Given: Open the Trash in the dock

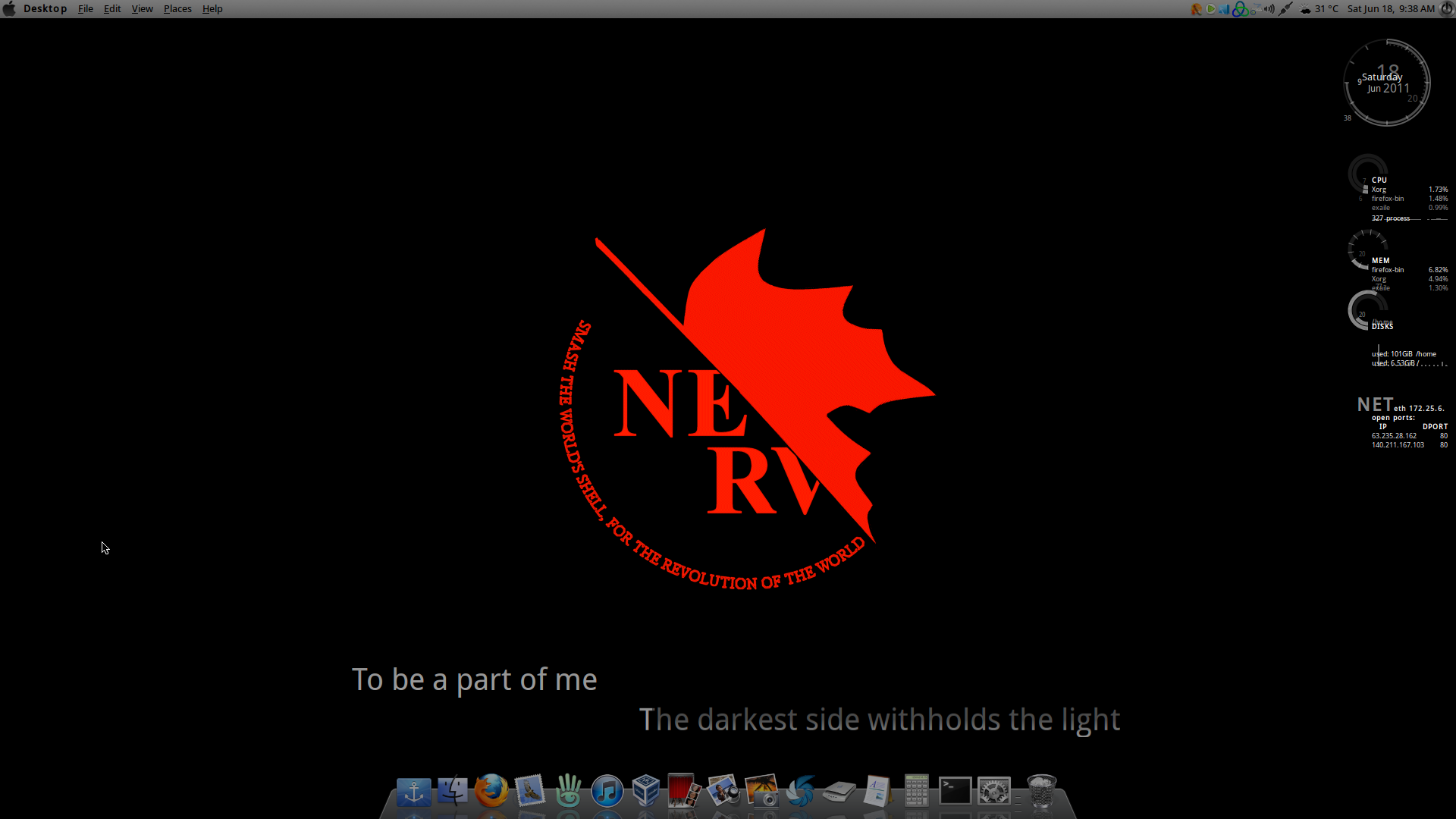Looking at the screenshot, I should pyautogui.click(x=1041, y=791).
